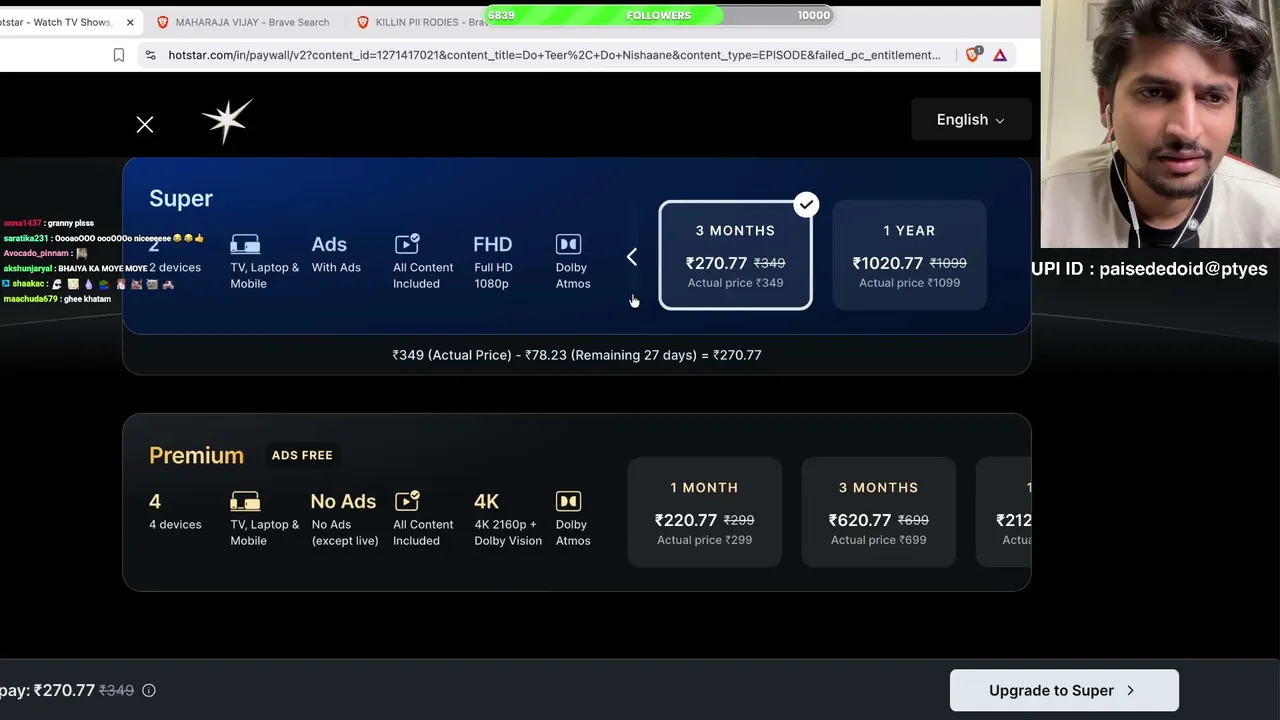Click the 4K 2160p + Dolby Vision feature text

[508, 518]
